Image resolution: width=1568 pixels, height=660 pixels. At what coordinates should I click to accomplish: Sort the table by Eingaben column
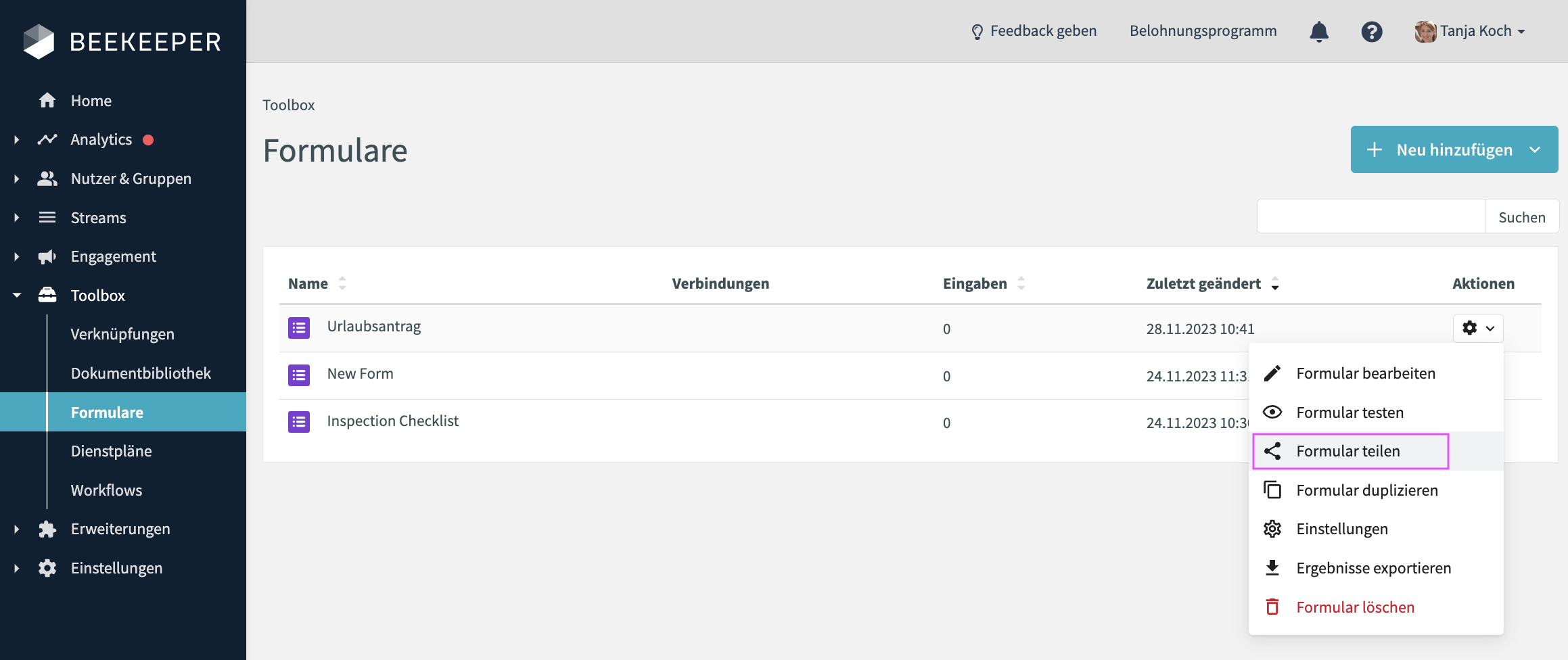(x=1021, y=283)
